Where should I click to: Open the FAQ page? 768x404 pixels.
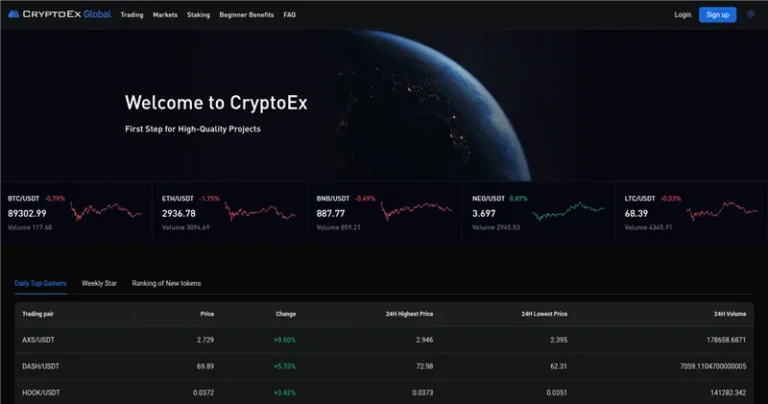(x=289, y=15)
